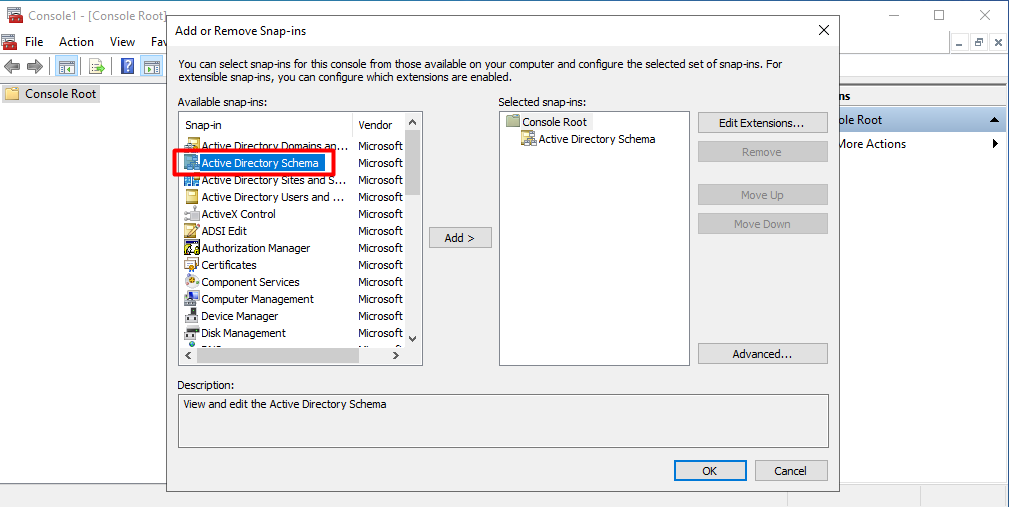1009x507 pixels.
Task: Click scroll left arrow of available snap-ins list
Action: (x=189, y=355)
